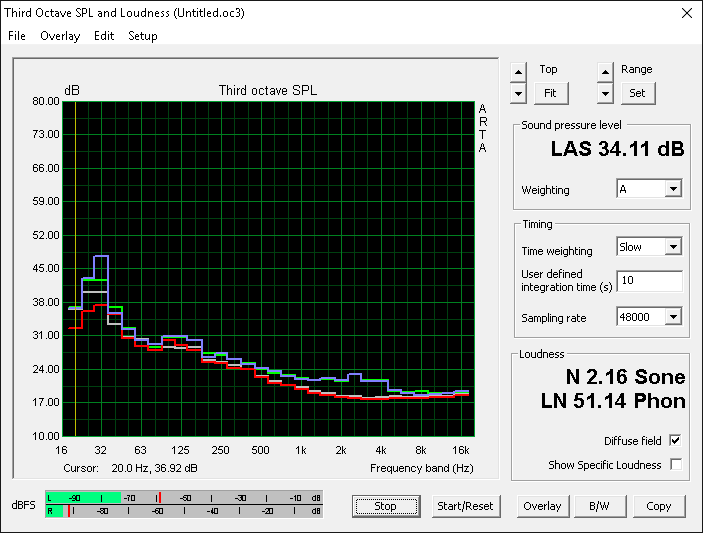Click the N 2.16 Sone loudness value
Viewport: 703px width, 533px height.
625,377
